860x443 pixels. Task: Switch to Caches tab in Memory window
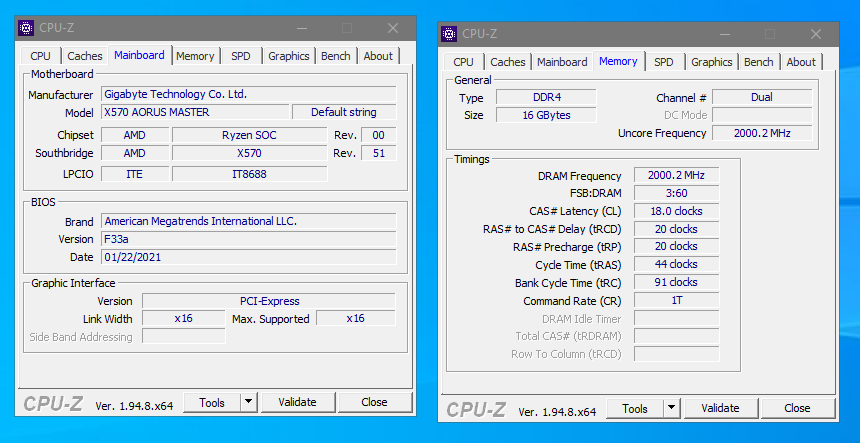pos(507,62)
